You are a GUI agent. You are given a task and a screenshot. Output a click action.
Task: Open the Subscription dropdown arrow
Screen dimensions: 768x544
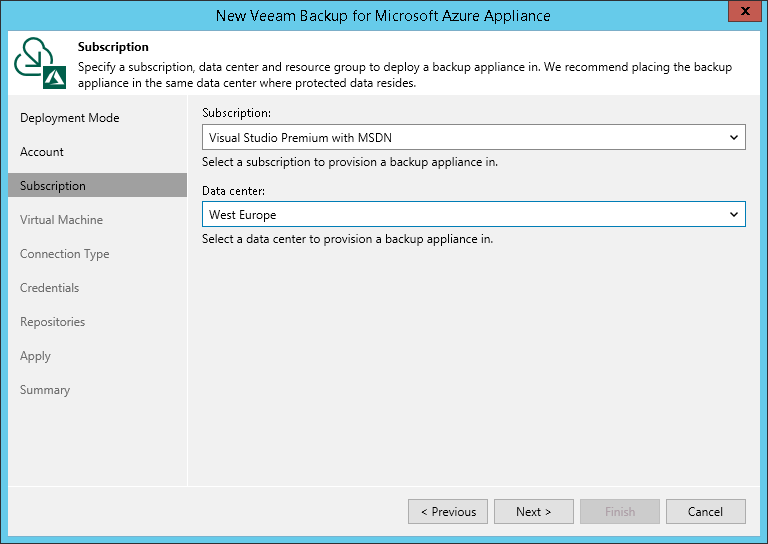click(733, 138)
